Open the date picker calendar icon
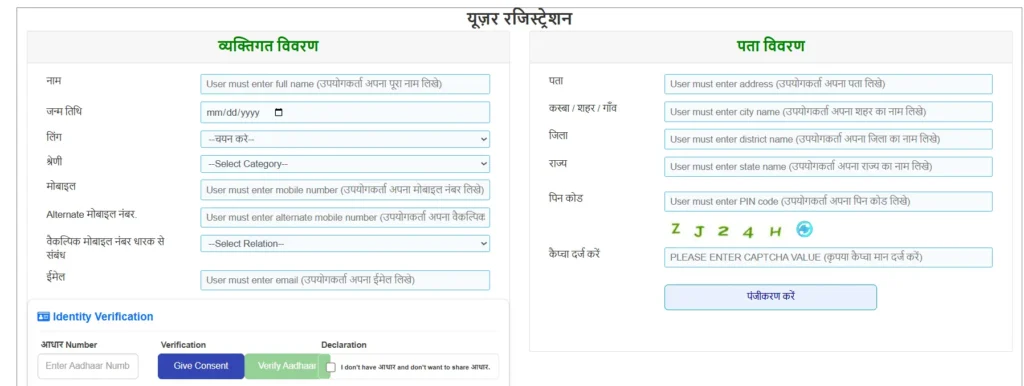Screen dimensions: 1024x386 click(279, 112)
